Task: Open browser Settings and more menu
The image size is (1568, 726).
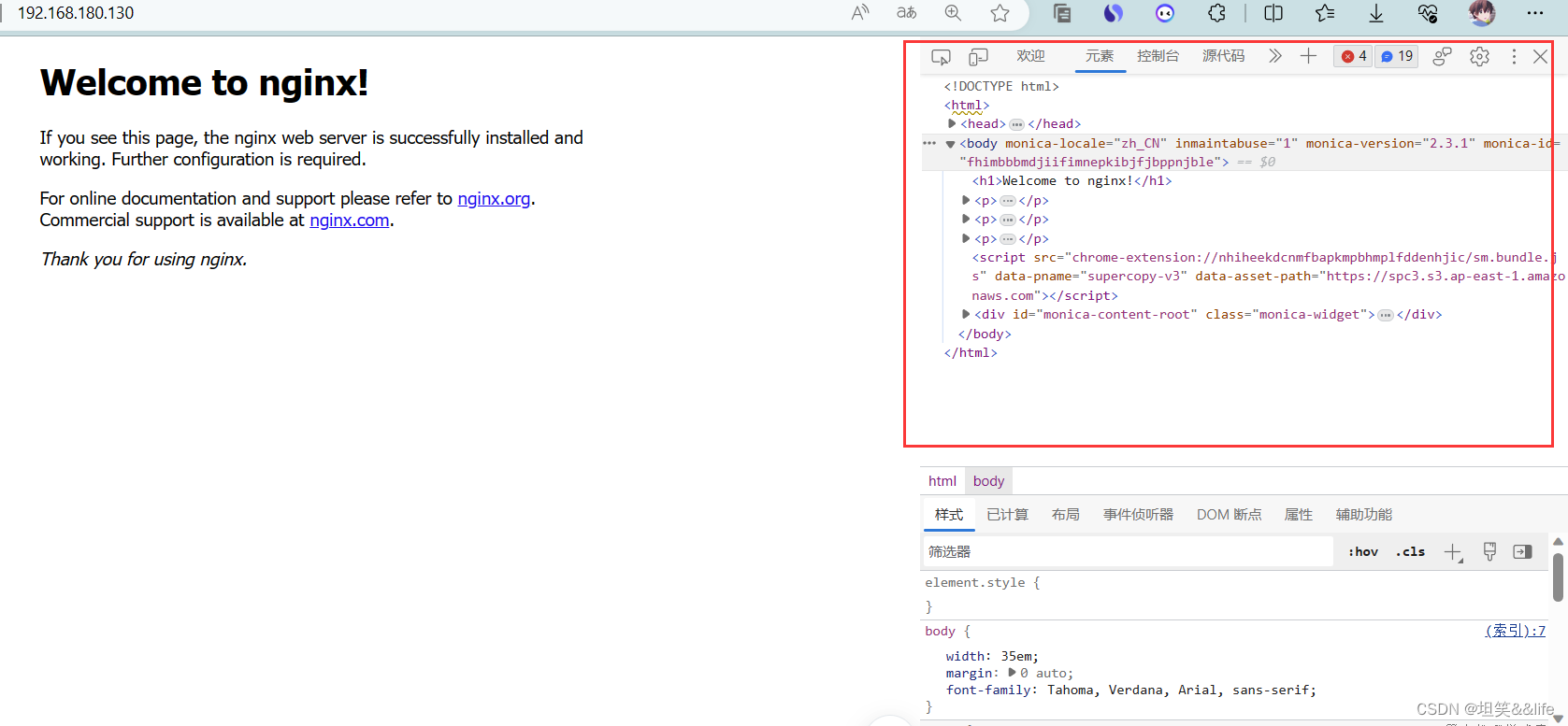Action: point(1535,13)
